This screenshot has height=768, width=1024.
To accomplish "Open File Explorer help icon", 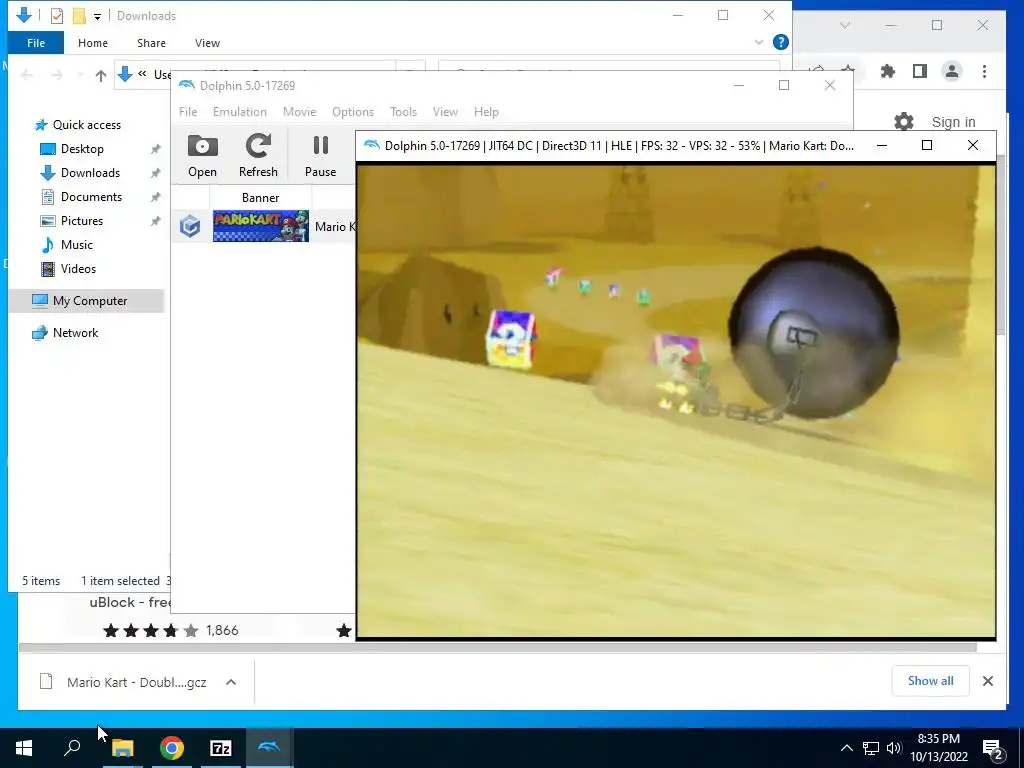I will click(x=780, y=42).
